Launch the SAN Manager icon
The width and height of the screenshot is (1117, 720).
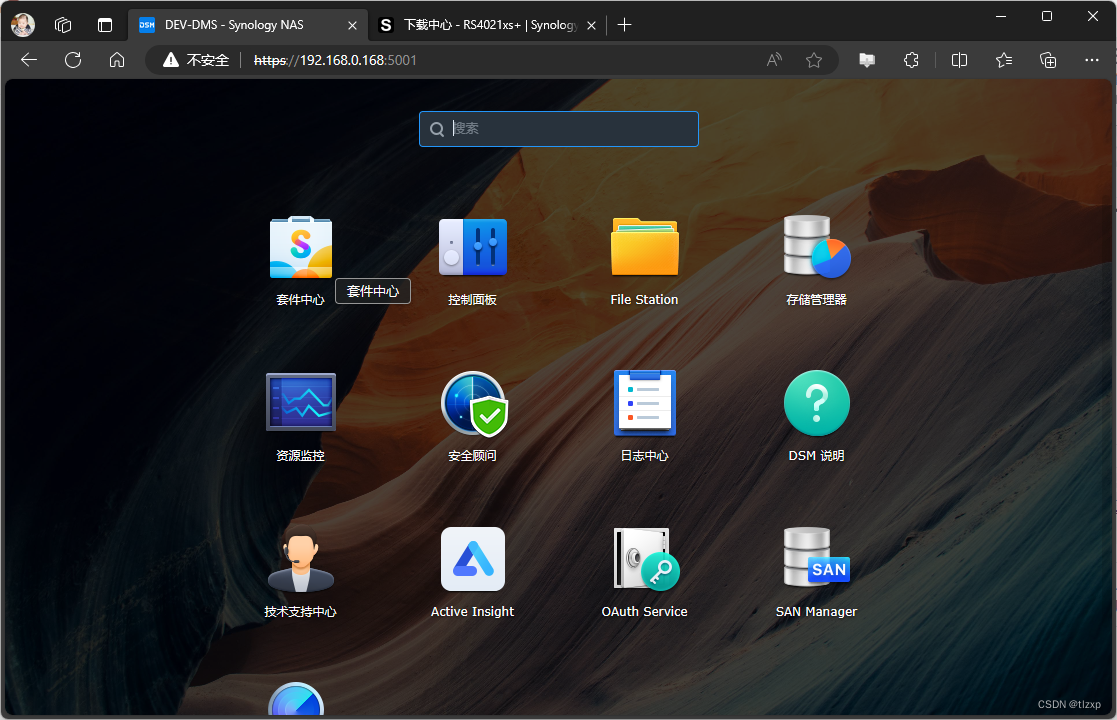point(816,558)
